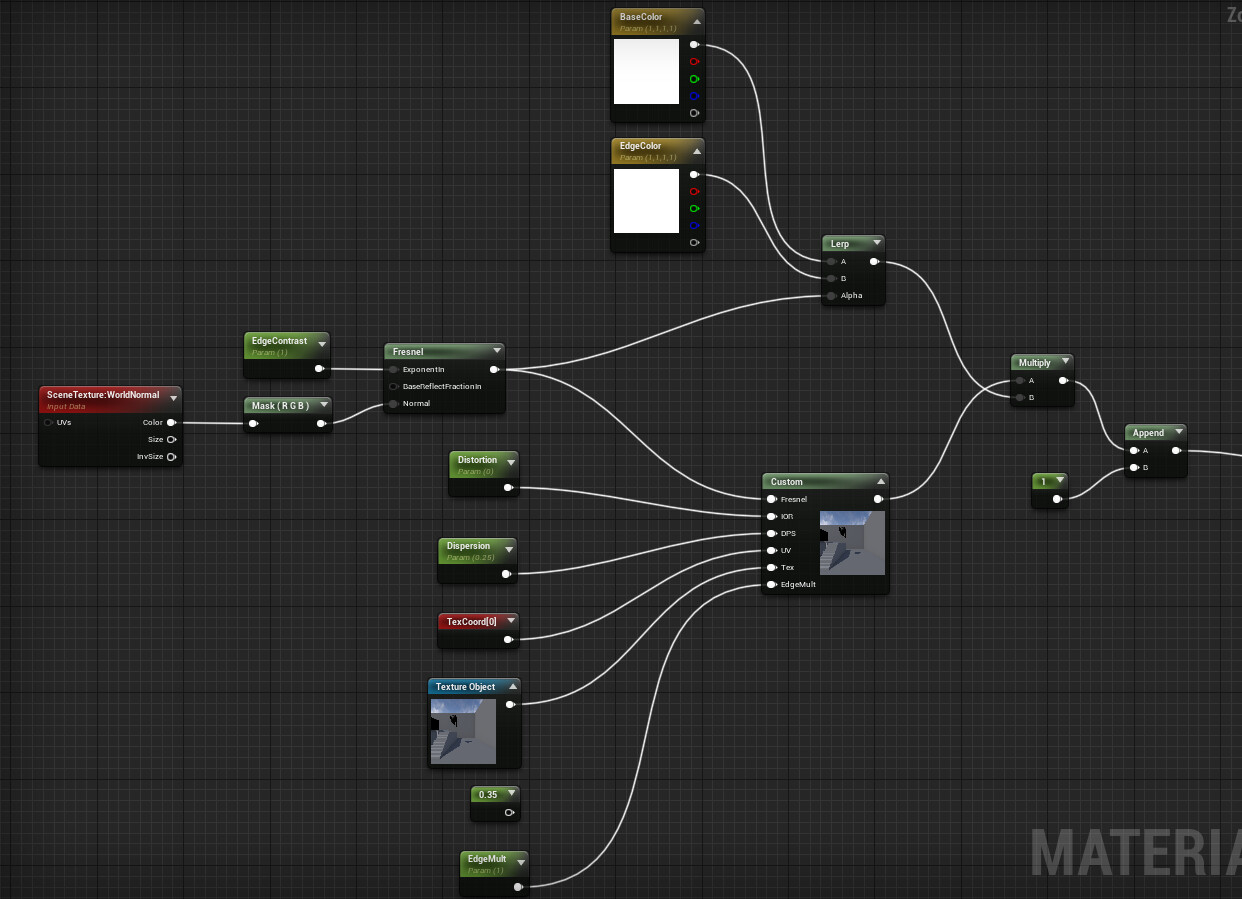Click the Fresnel BaseReflectFractionIn input pin
This screenshot has height=899, width=1242.
pyautogui.click(x=394, y=387)
